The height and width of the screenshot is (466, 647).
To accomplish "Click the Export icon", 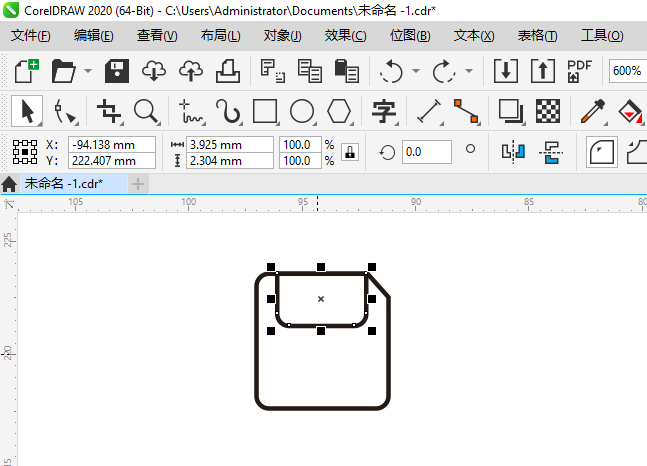I will pos(543,71).
